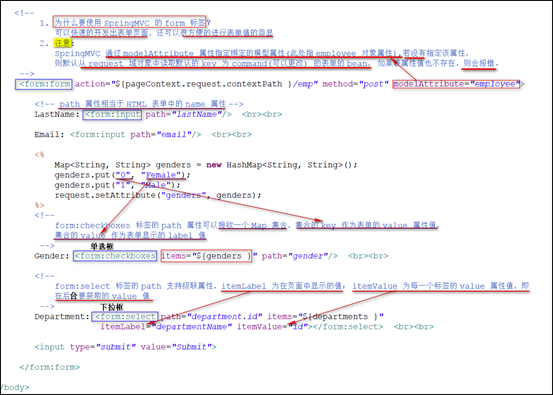Click the genders.put "Female" string
This screenshot has width=553, height=395.
tap(163, 175)
